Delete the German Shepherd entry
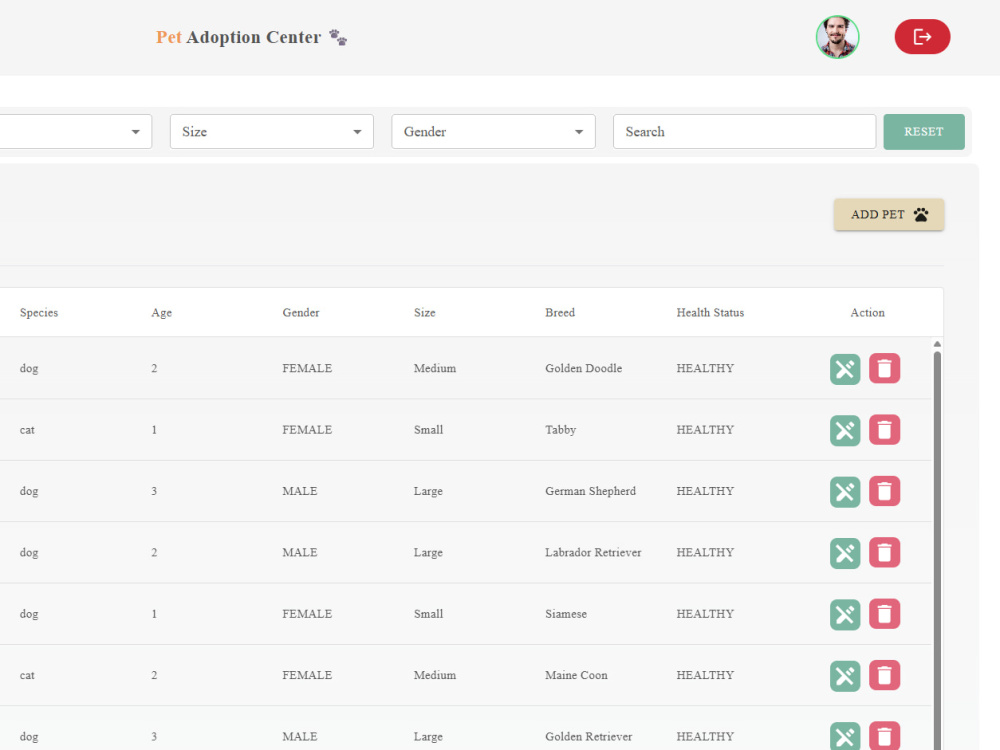Viewport: 1000px width, 750px height. point(885,491)
